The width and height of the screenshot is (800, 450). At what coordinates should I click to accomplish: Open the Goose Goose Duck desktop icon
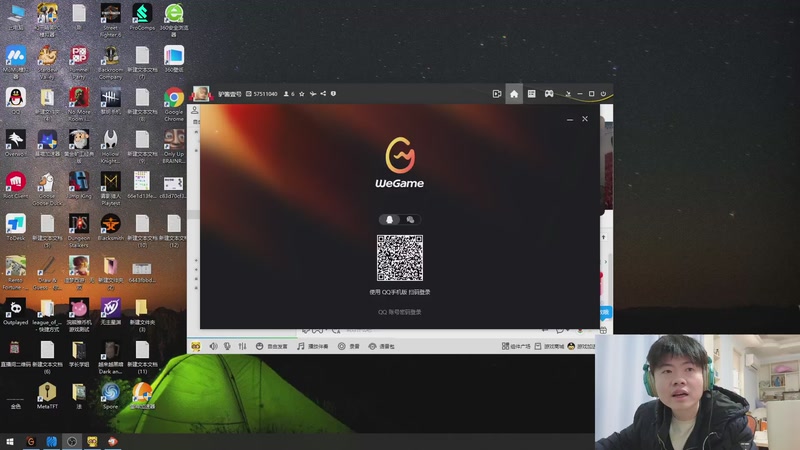coord(47,189)
